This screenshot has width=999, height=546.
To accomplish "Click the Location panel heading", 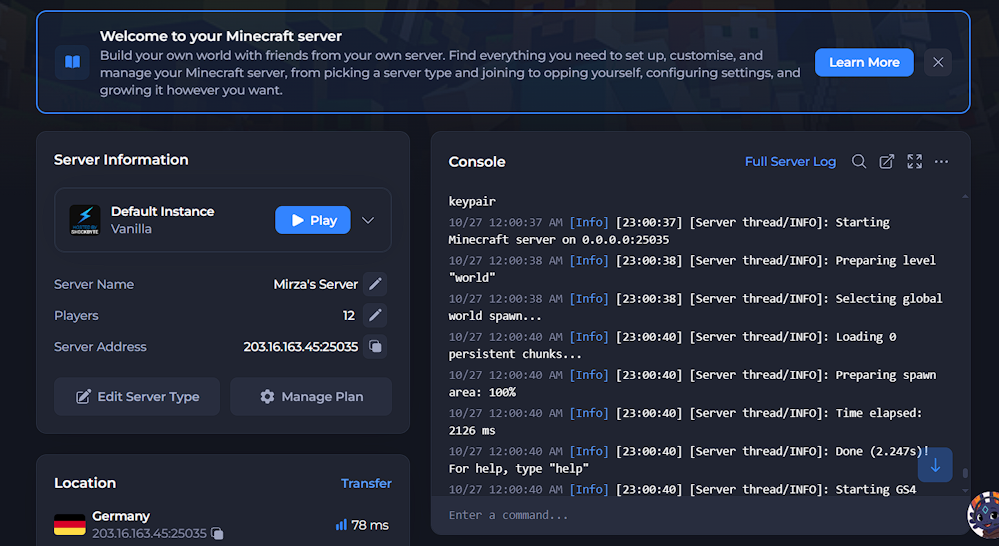I will pos(85,483).
